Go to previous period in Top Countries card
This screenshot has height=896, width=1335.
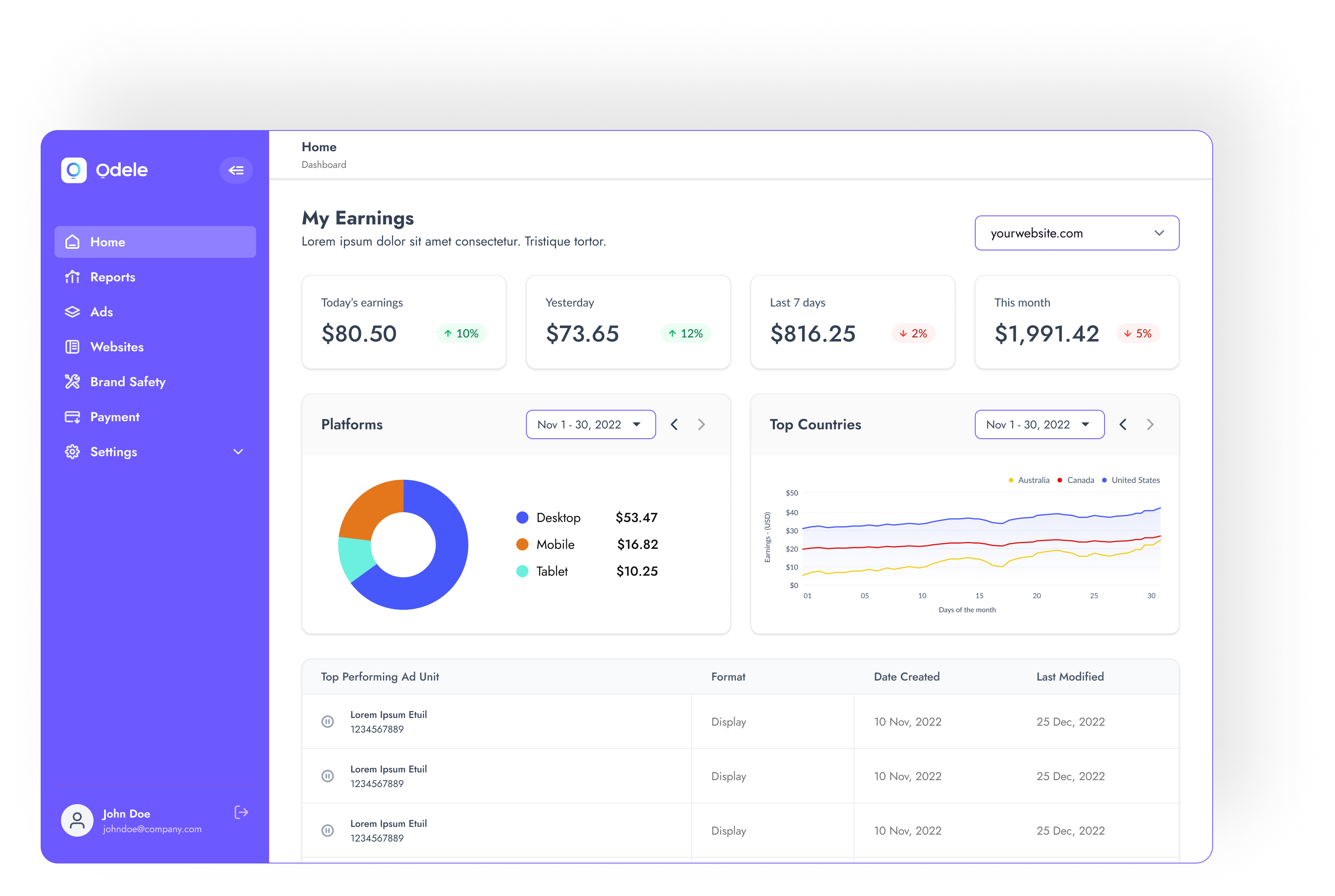(1123, 424)
